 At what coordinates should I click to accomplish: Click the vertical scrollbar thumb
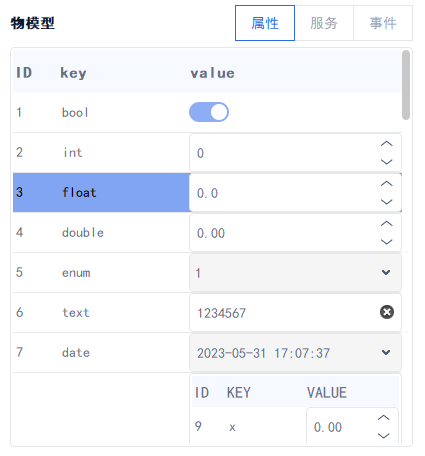coord(406,85)
